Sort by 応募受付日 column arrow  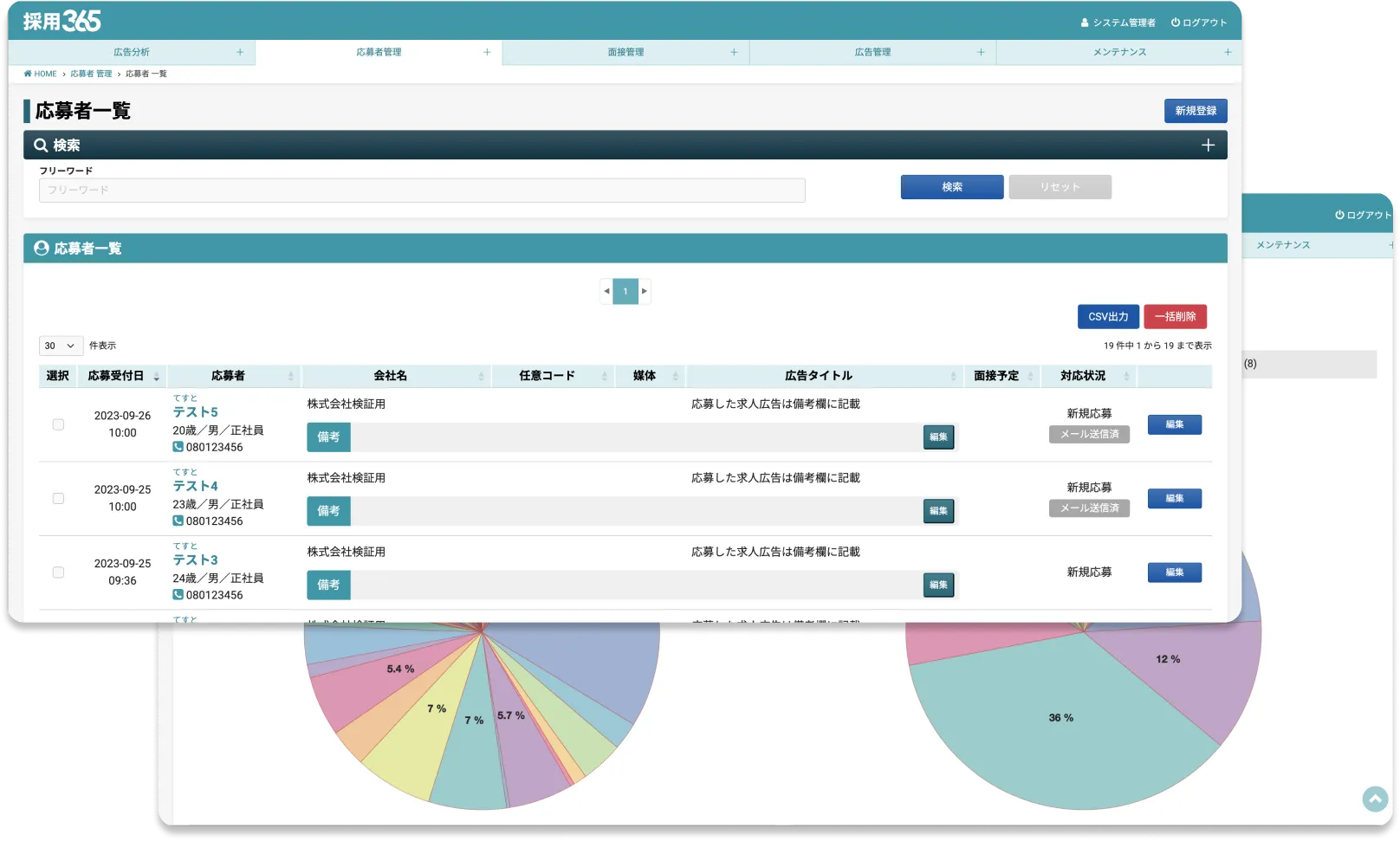coord(157,377)
